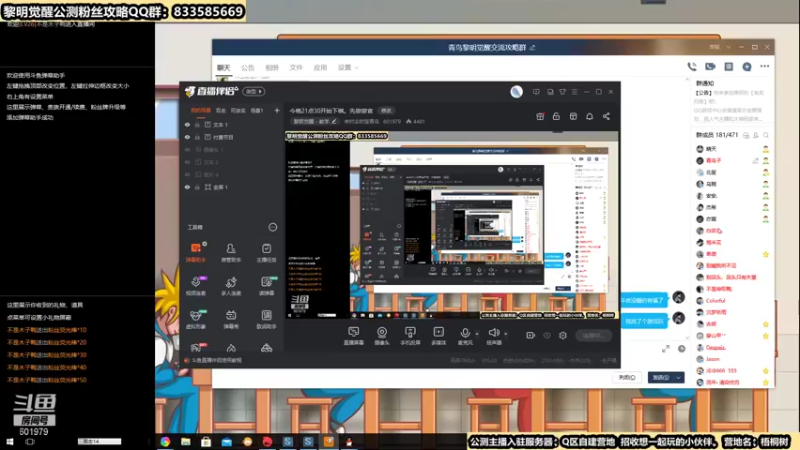This screenshot has height=450, width=800.
Task: Open the 读弹幕 tool
Action: 266,286
